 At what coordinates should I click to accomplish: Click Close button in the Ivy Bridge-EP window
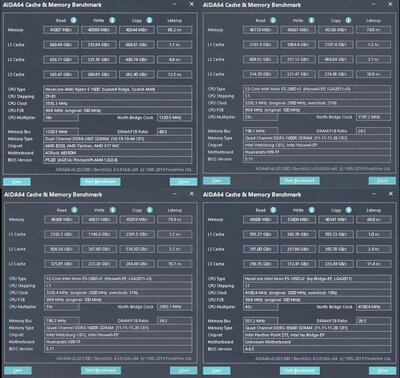tap(382, 371)
